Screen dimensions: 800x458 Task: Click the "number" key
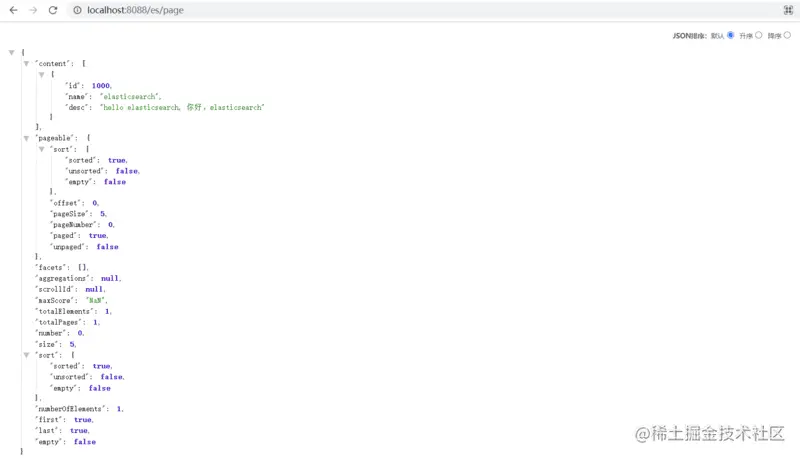click(x=52, y=333)
